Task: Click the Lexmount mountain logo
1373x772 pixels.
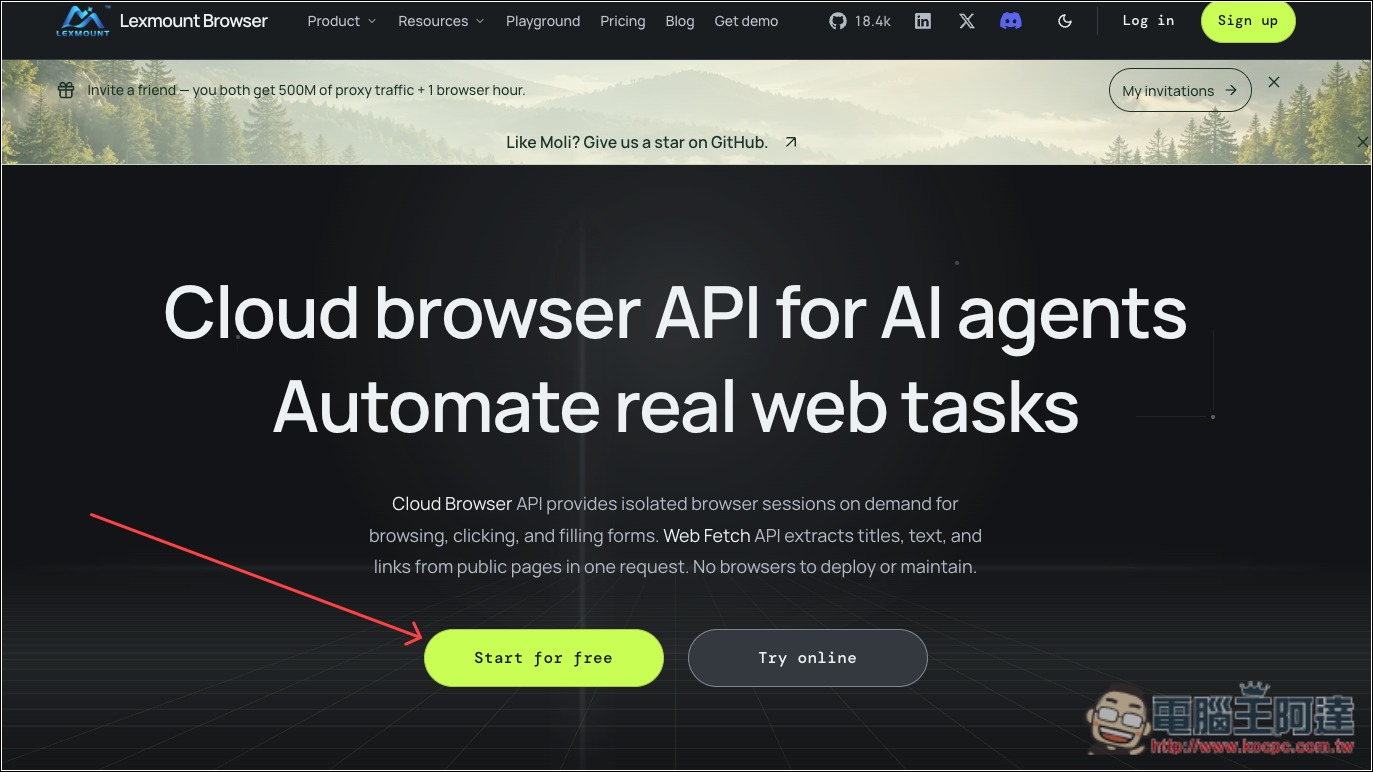Action: (x=82, y=20)
